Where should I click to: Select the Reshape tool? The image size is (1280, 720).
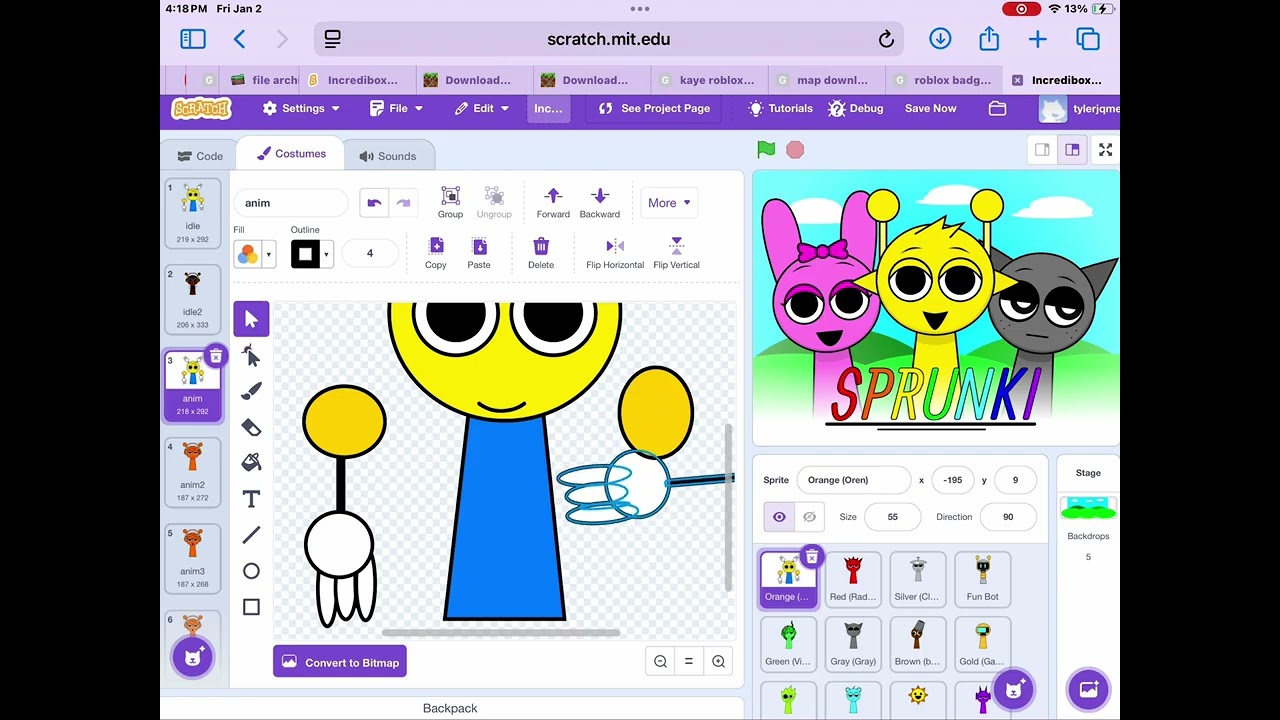tap(251, 355)
